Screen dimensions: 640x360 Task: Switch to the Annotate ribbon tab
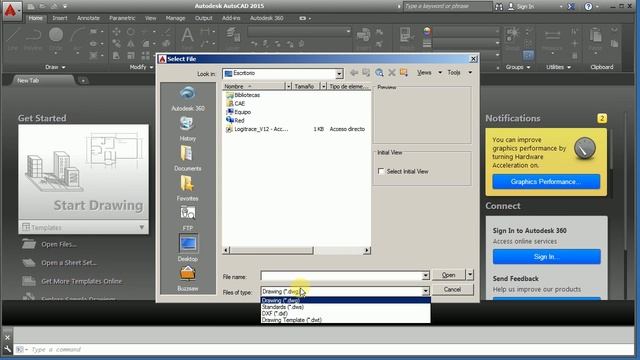(x=88, y=18)
